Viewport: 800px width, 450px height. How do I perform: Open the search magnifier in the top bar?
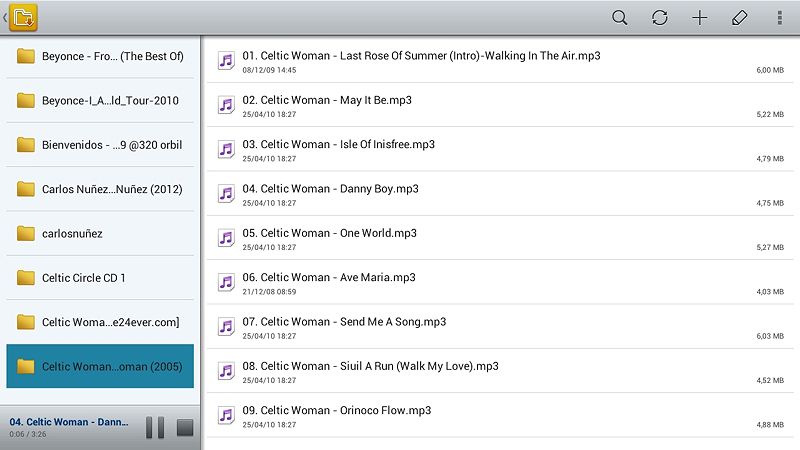[x=619, y=18]
